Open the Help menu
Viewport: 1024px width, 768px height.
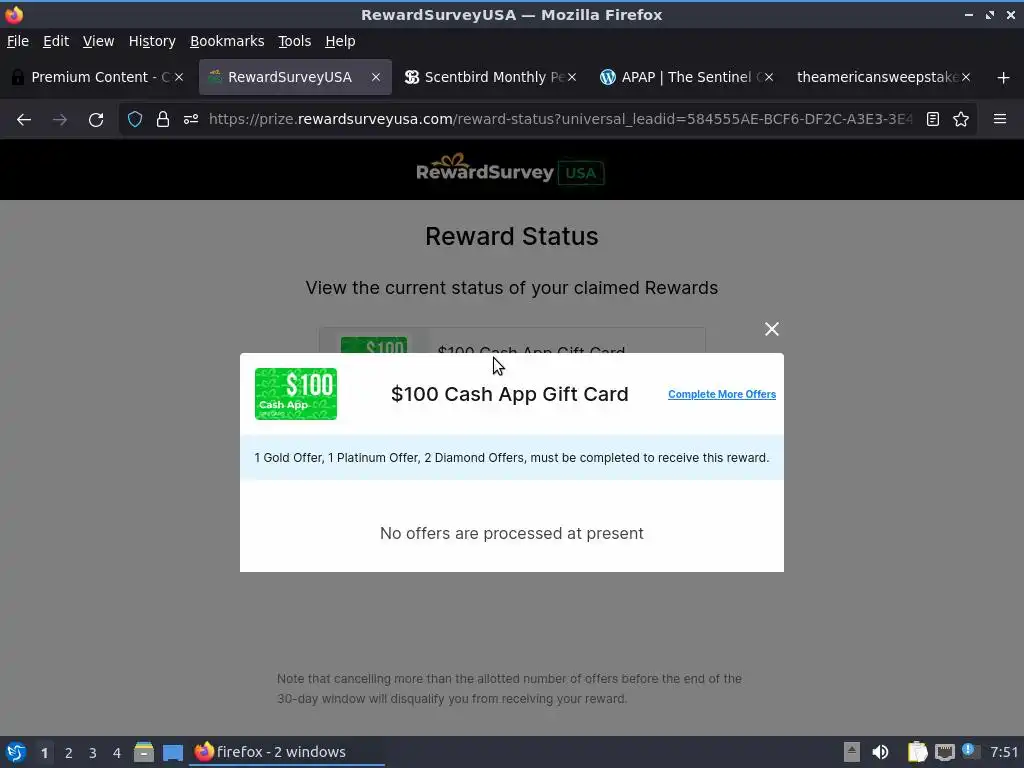coord(340,41)
